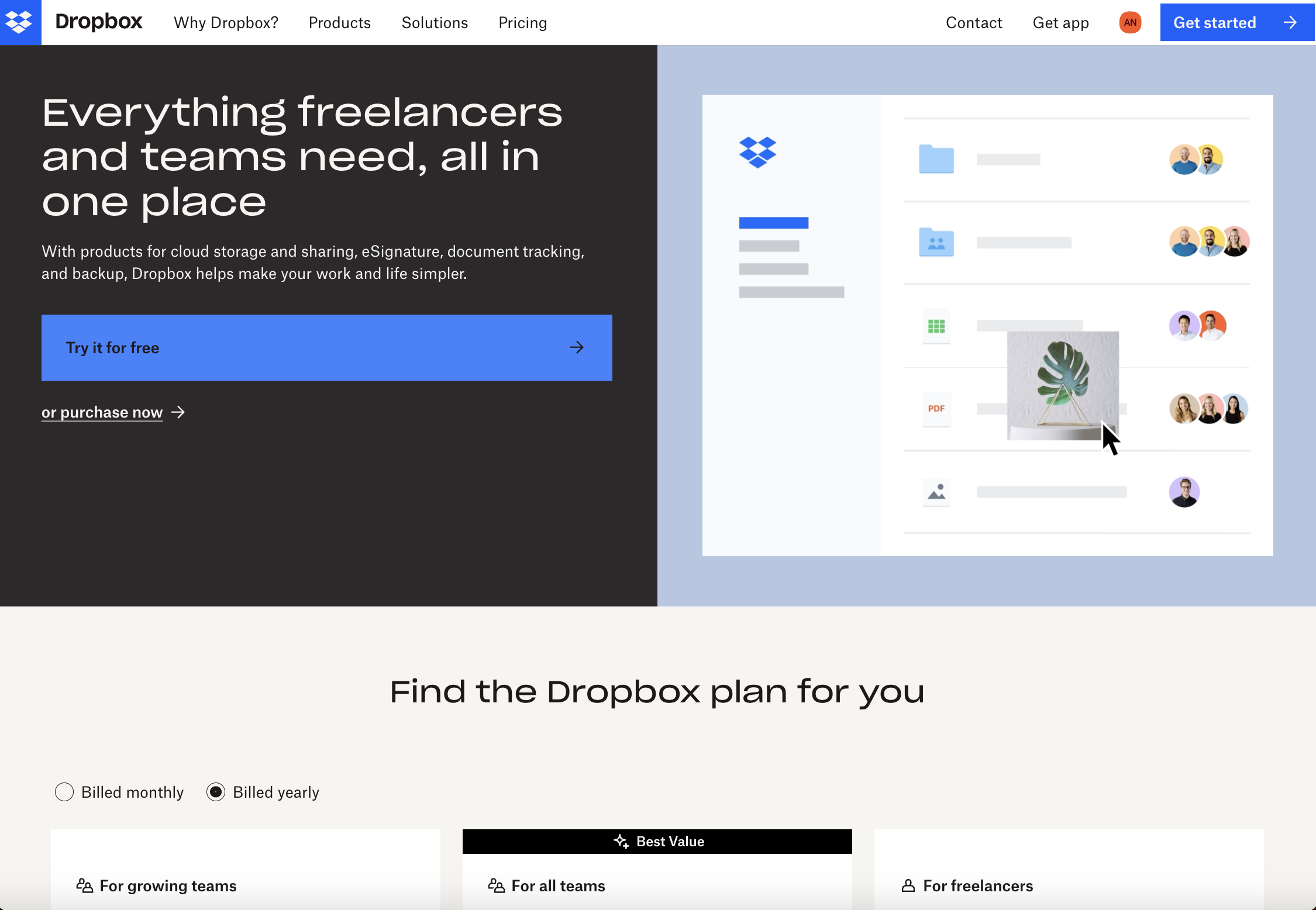
Task: Expand the Why Dropbox menu
Action: coord(225,22)
